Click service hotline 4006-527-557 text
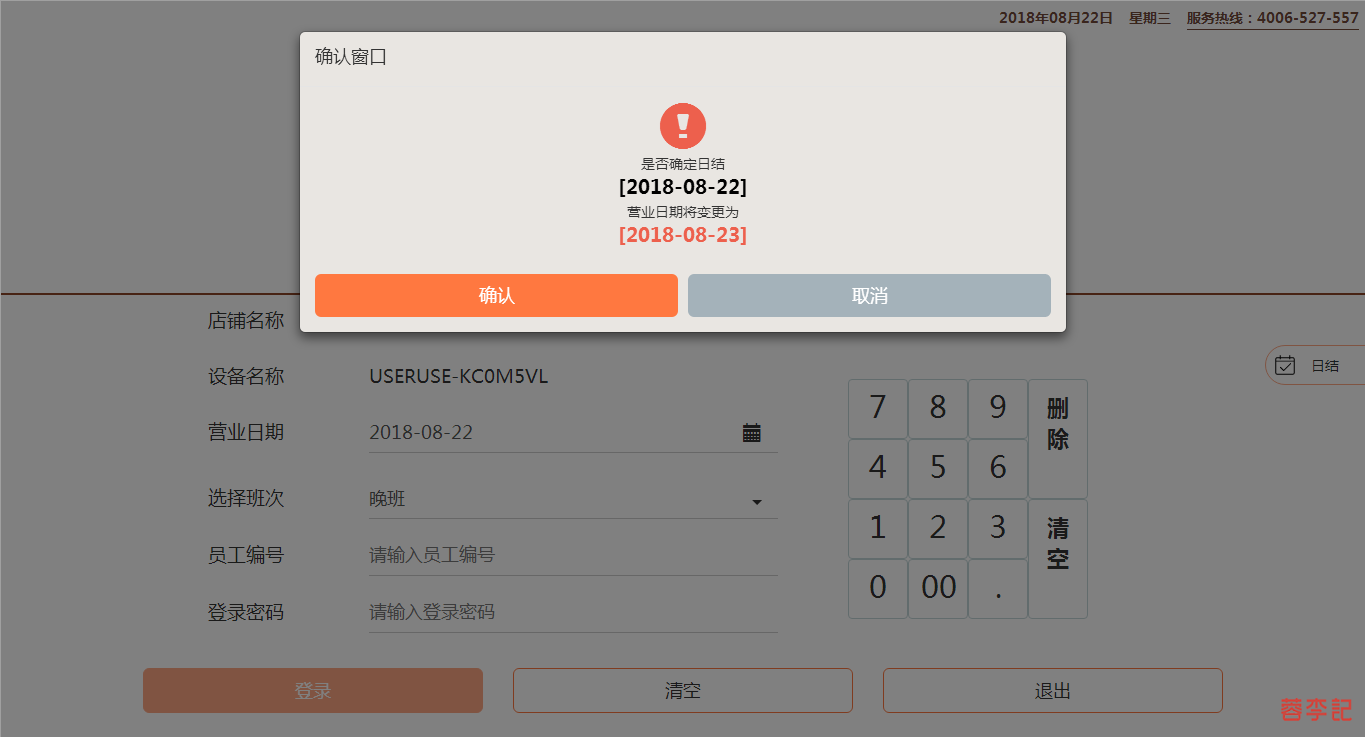1366x738 pixels. pos(1272,18)
